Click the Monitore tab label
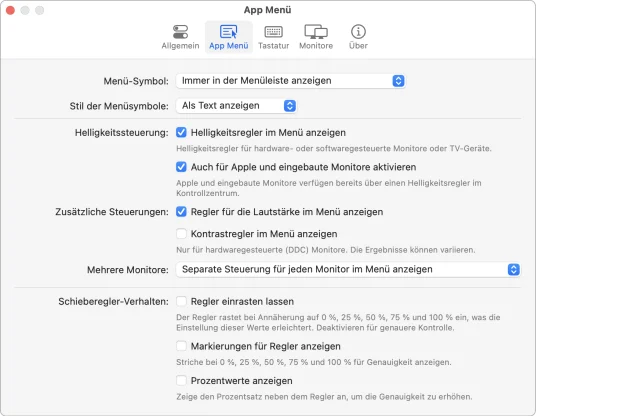 click(x=316, y=46)
